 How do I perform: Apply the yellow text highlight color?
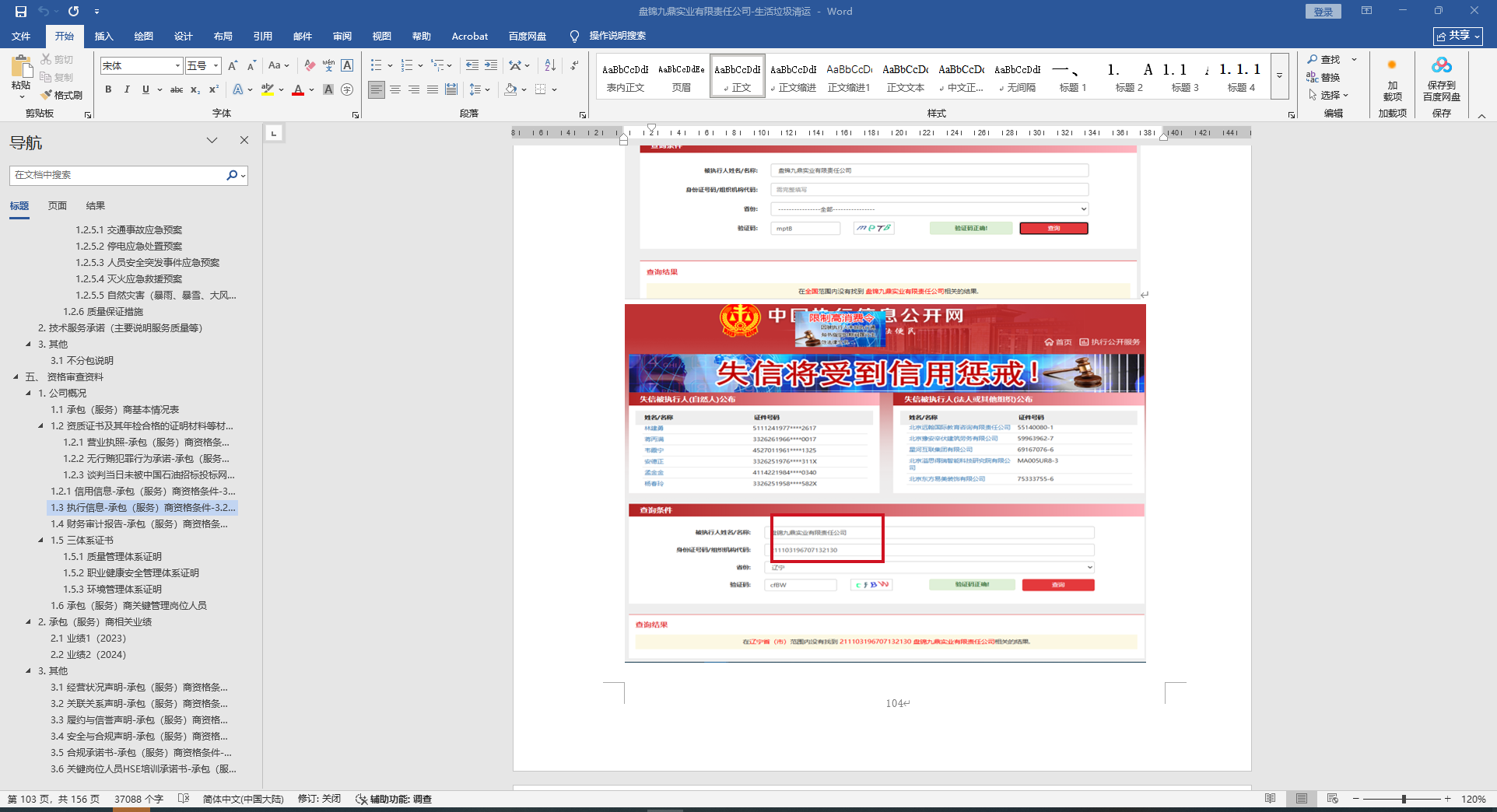[268, 89]
